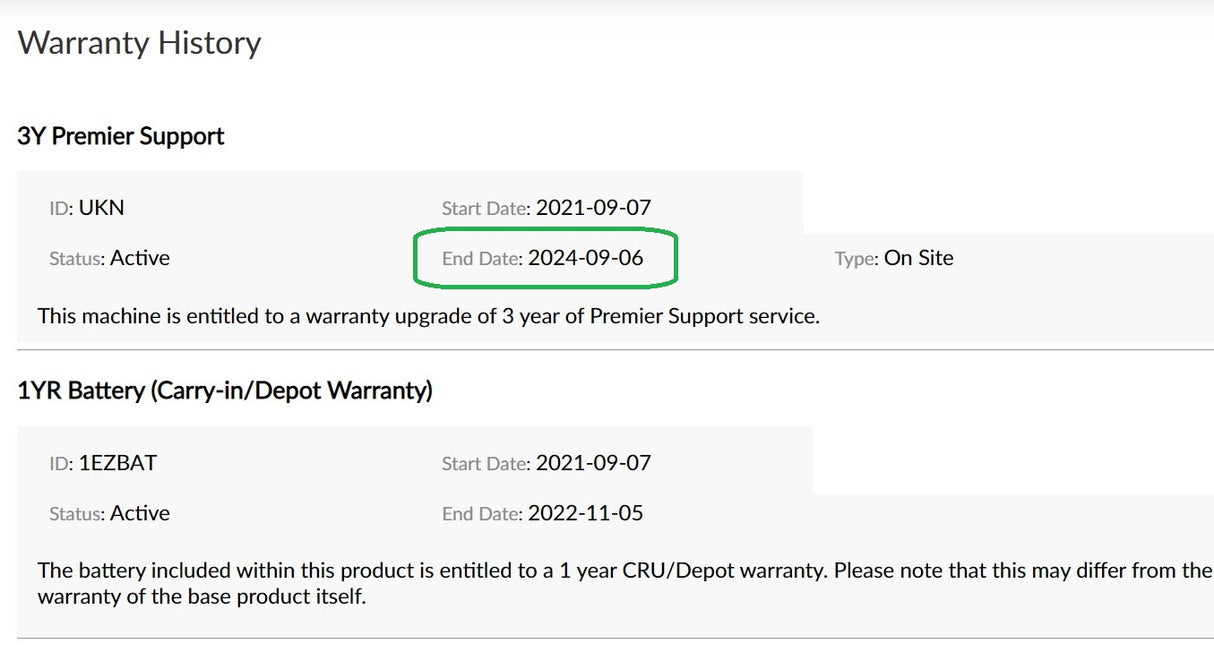Select Premier Support start date 2021-09-07
Screen dimensions: 1214x661
tap(593, 208)
